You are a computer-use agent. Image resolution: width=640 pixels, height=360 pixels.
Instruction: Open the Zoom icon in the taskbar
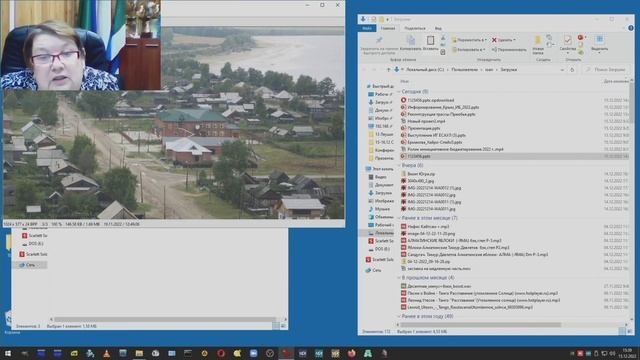coord(253,353)
